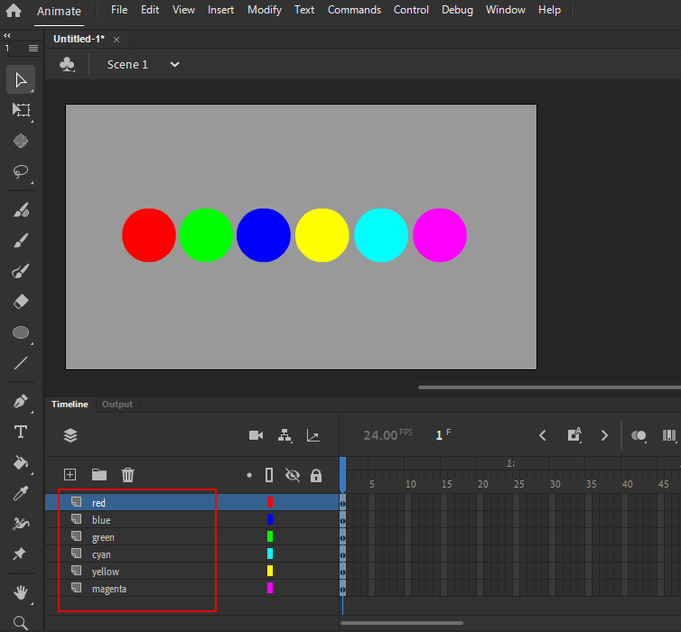Viewport: 681px width, 632px height.
Task: Toggle lock all layers padlock icon
Action: click(x=316, y=475)
